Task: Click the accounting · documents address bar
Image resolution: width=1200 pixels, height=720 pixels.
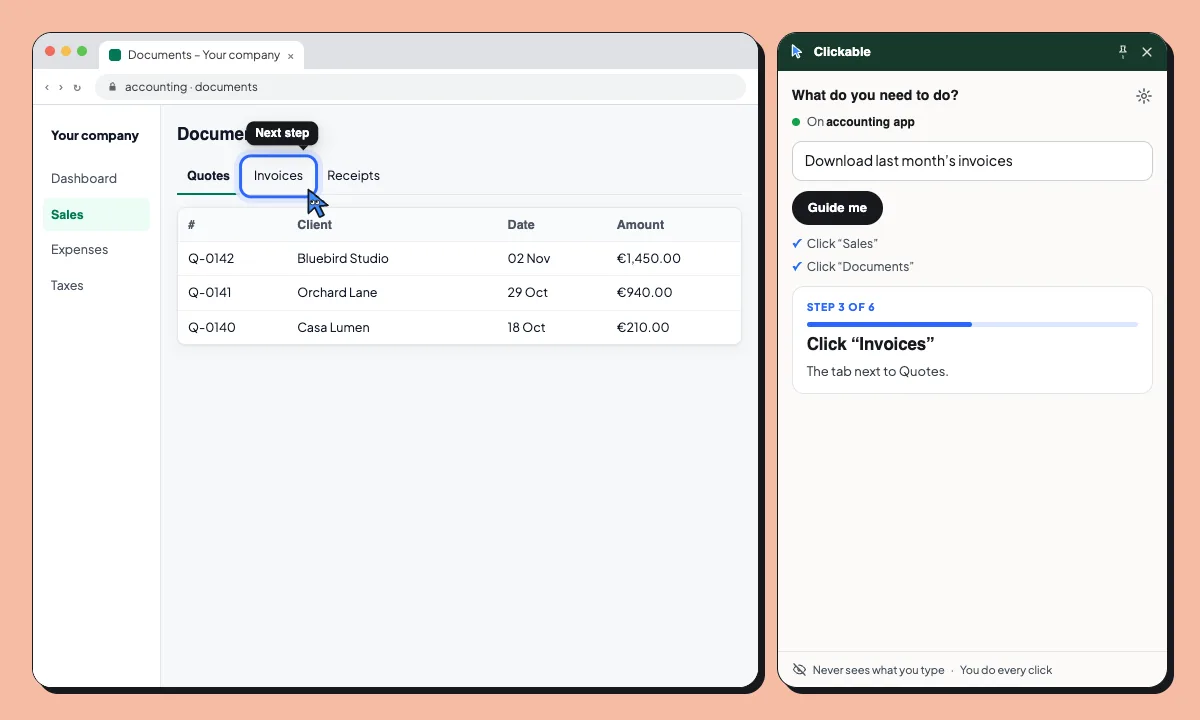Action: coord(420,87)
